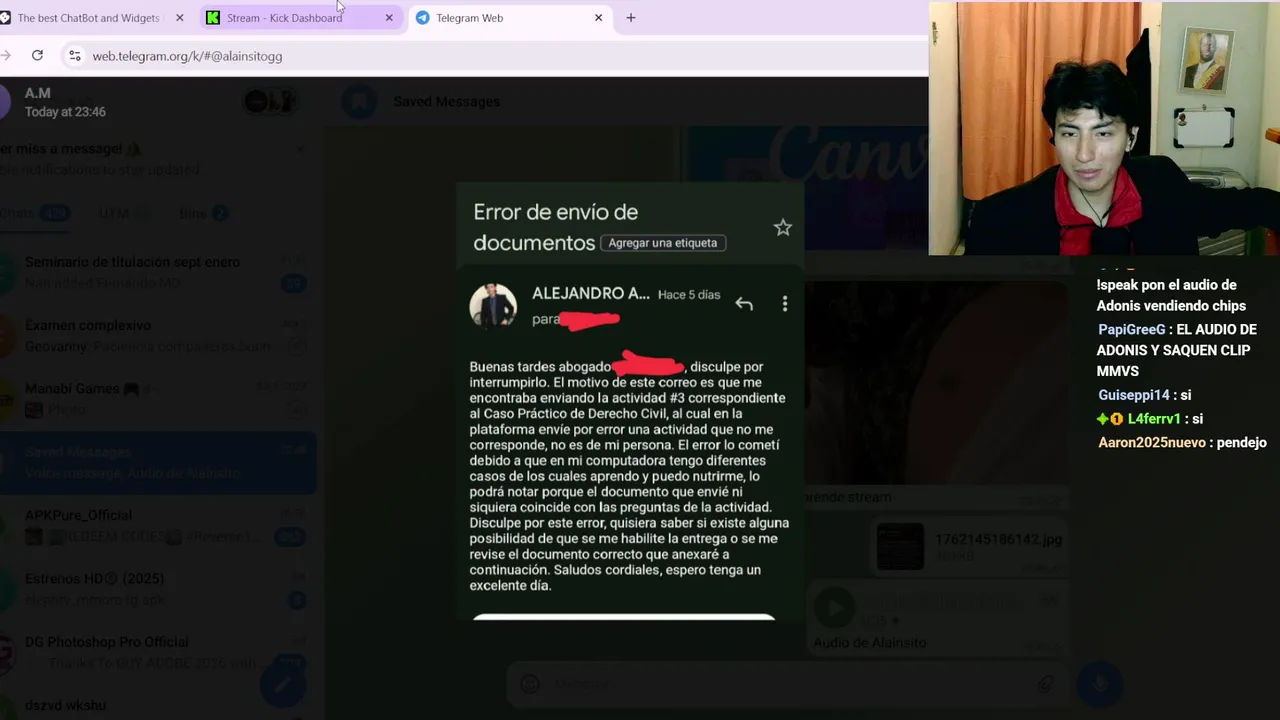Click Aaron2025nuevo username in stream chat

click(x=1152, y=442)
